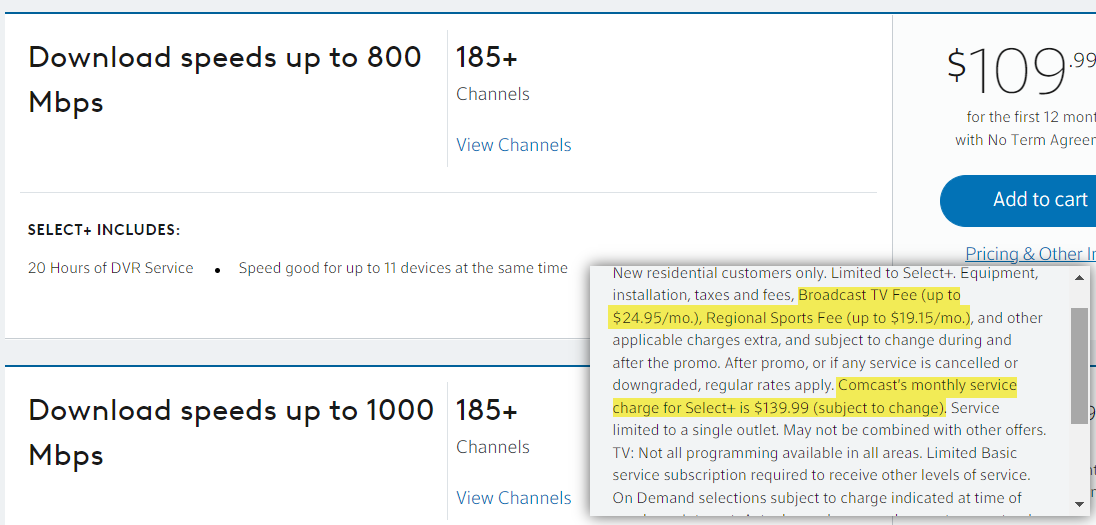Image resolution: width=1096 pixels, height=525 pixels.
Task: Click the highlighted 'Comcast's monthly service' text
Action: click(x=927, y=385)
